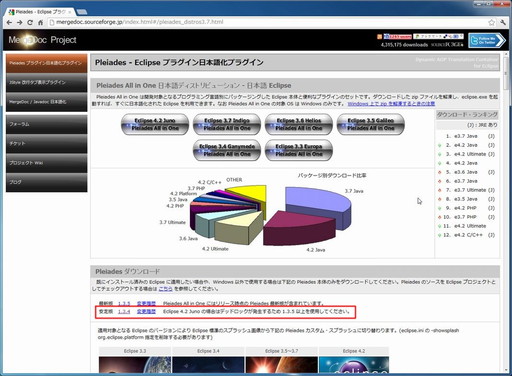Click the こちら link in the Pleiades download text
512x376 pixels.
[166, 289]
